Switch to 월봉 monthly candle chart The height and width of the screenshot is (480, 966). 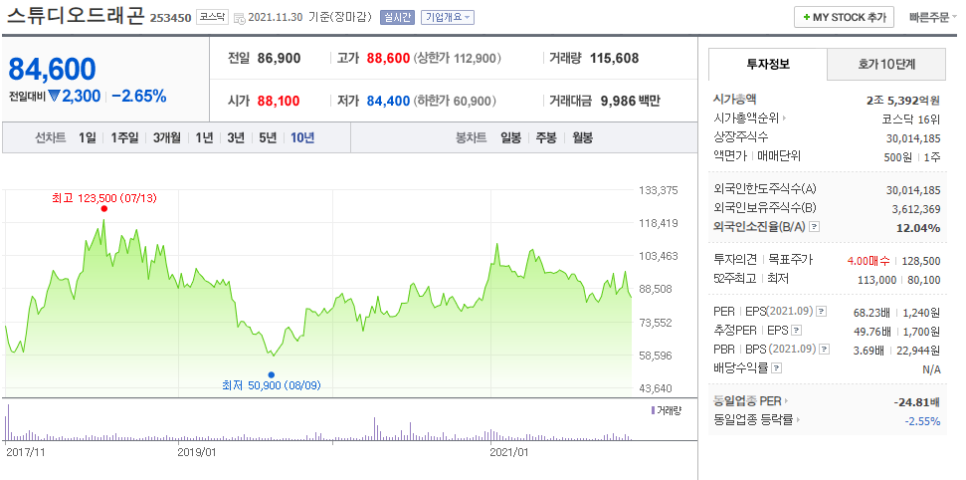(x=582, y=138)
